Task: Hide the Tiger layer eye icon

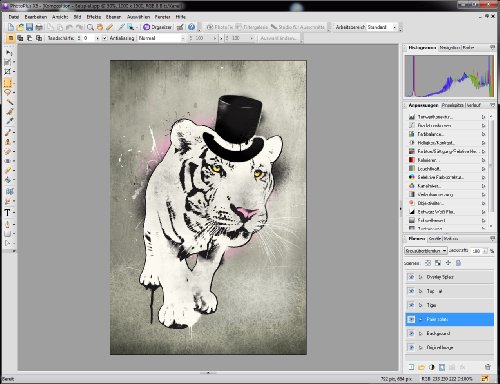Action: click(411, 305)
